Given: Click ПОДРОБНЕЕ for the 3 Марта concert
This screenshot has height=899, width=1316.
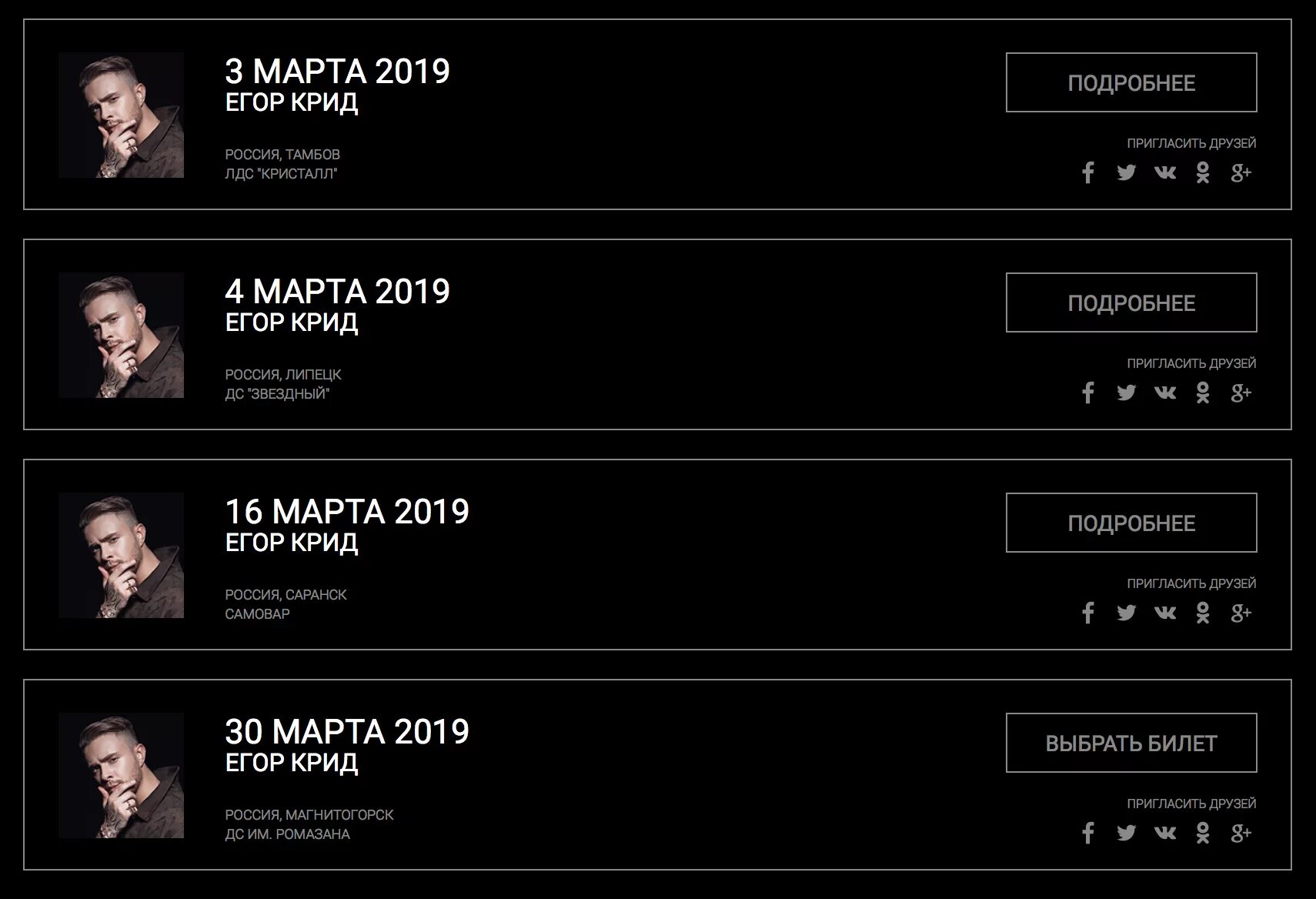Looking at the screenshot, I should tap(1131, 82).
